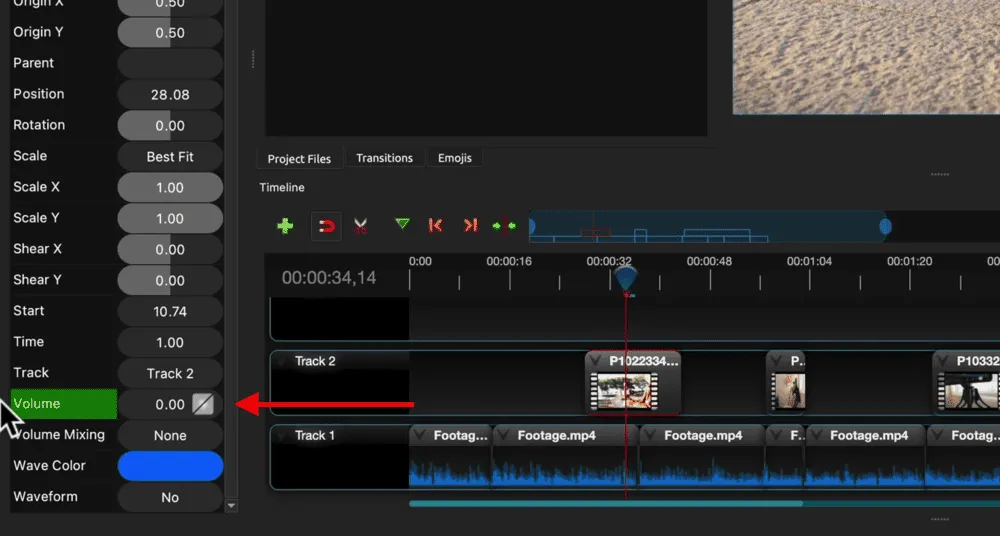1000x536 pixels.
Task: Add a marker with green triangle icon
Action: click(402, 225)
